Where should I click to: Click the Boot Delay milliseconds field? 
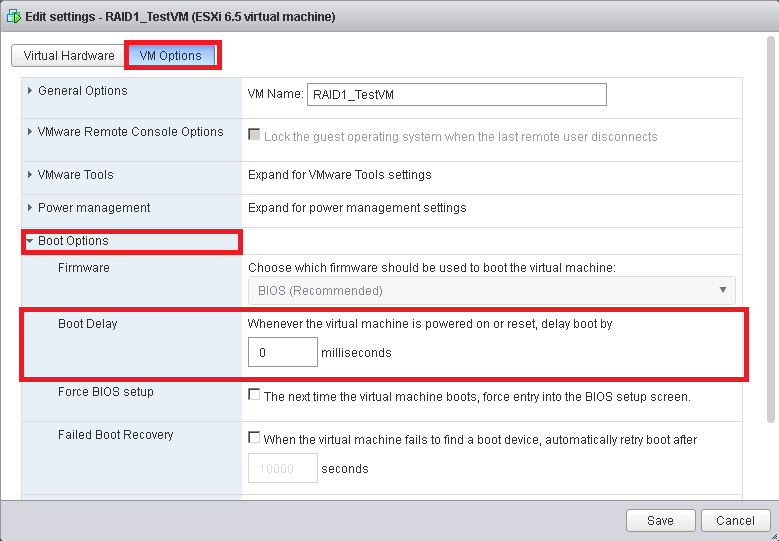pos(283,352)
